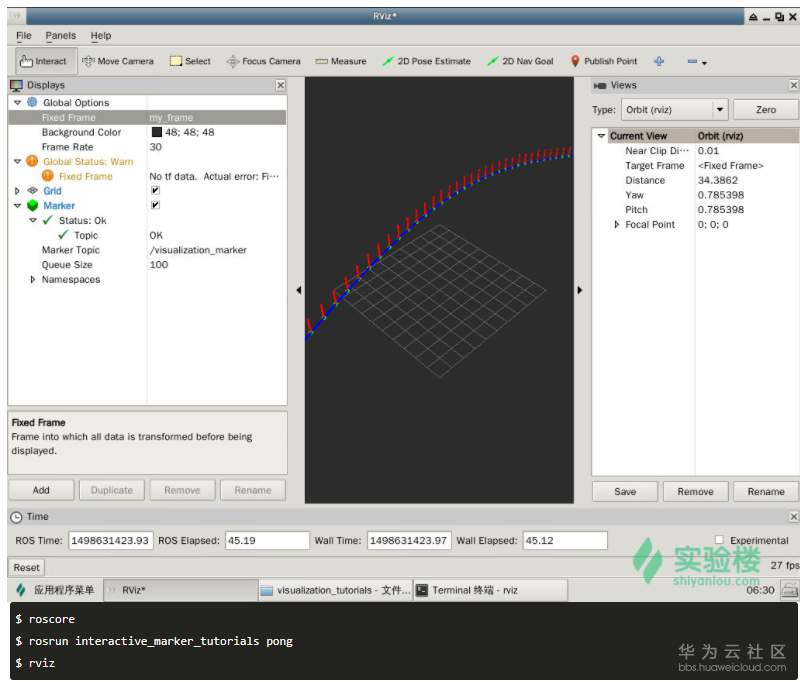Choose the Focus Camera tool
Image resolution: width=800 pixels, height=682 pixels.
click(263, 61)
